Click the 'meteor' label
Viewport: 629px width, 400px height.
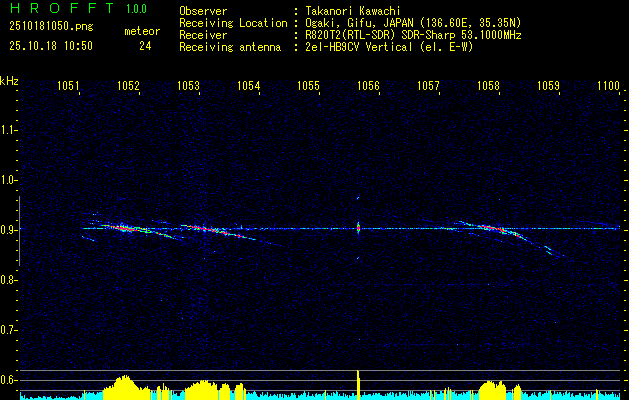tap(142, 31)
